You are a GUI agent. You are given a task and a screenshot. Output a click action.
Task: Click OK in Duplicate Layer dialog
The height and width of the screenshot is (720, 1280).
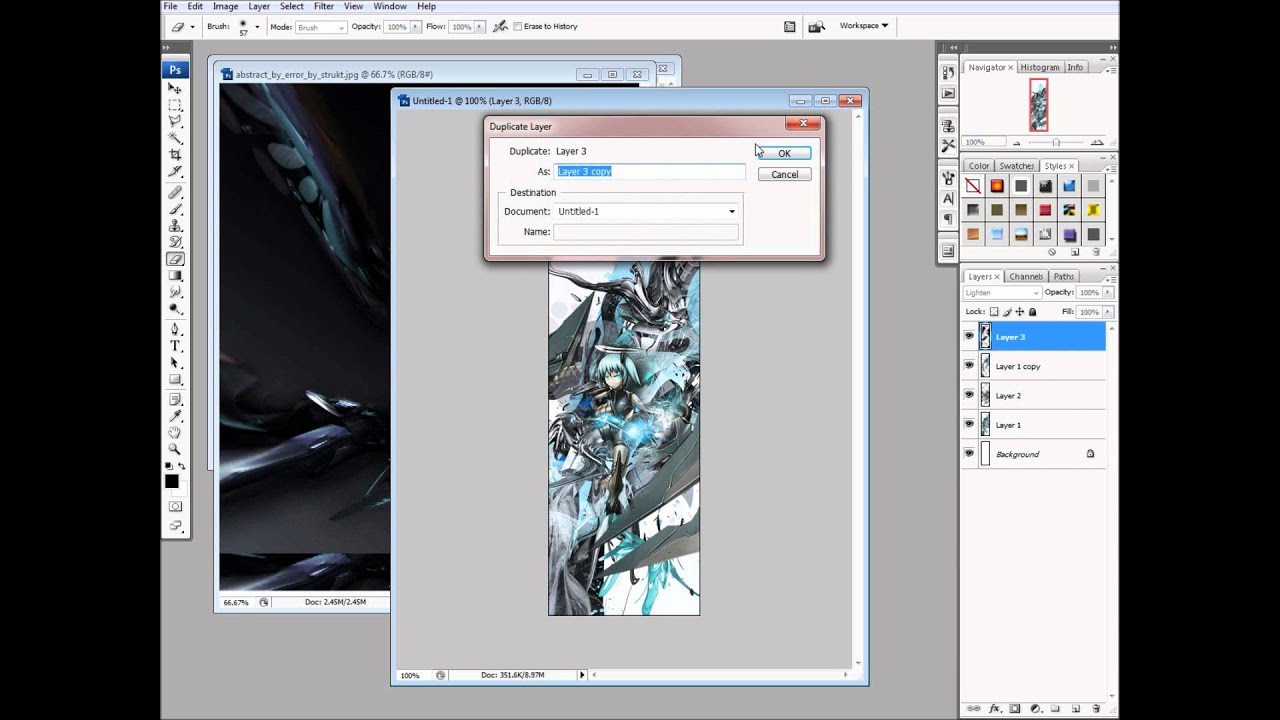(784, 153)
